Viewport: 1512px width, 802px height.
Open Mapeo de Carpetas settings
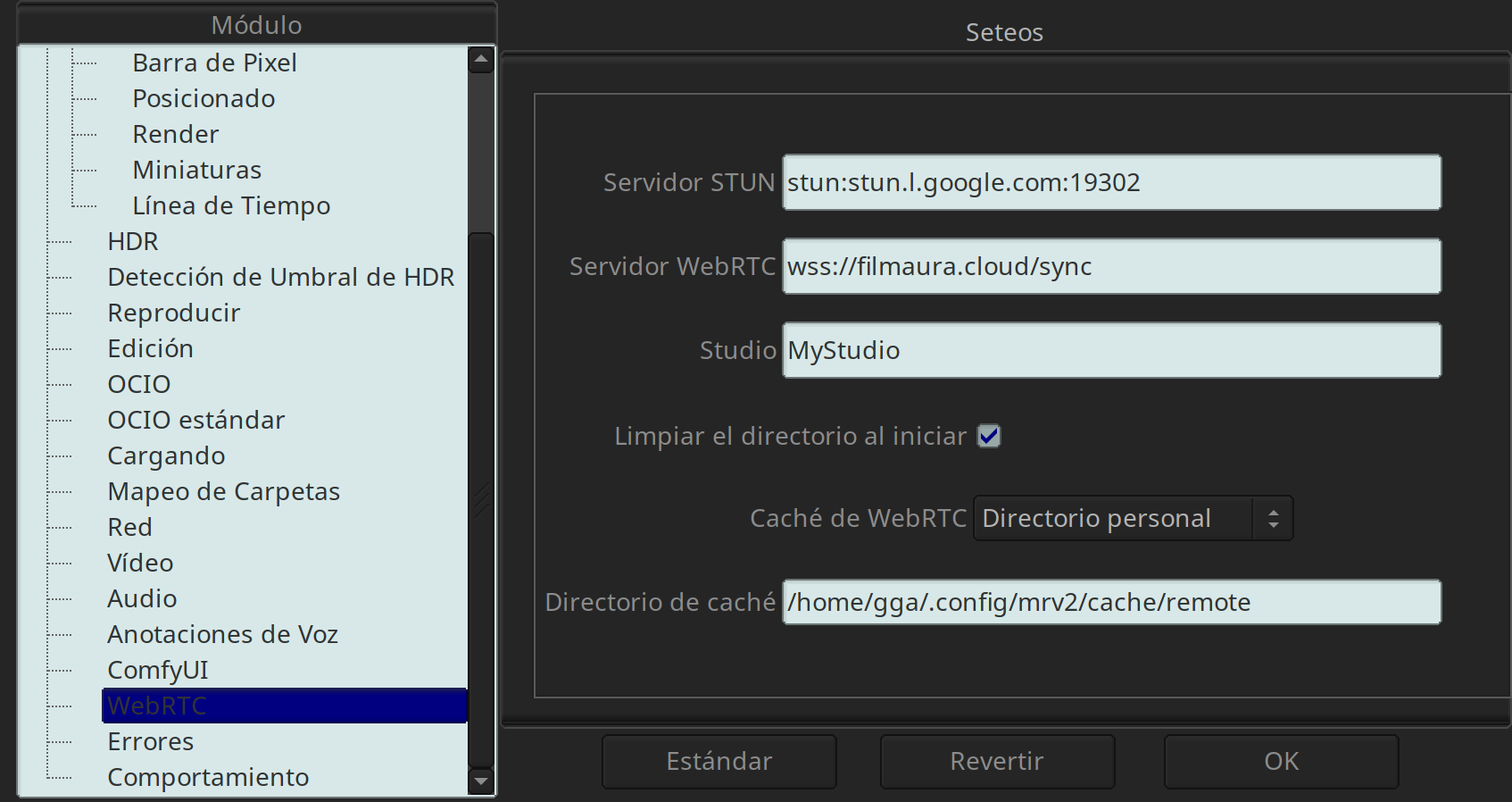pyautogui.click(x=223, y=491)
